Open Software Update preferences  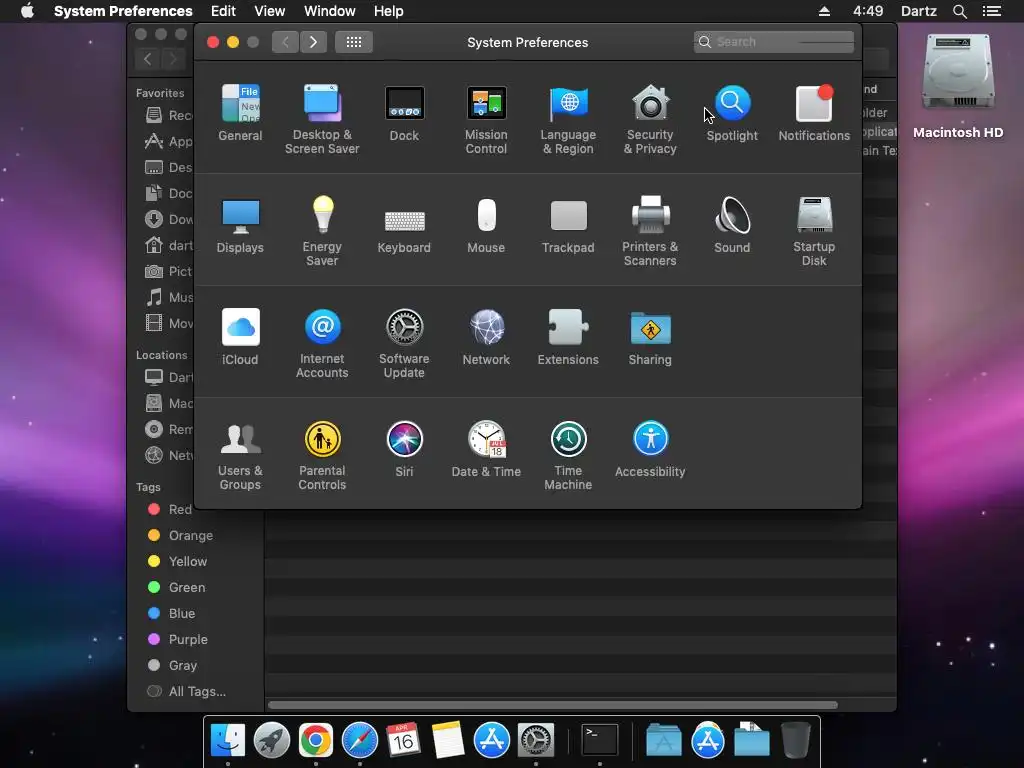click(x=404, y=344)
